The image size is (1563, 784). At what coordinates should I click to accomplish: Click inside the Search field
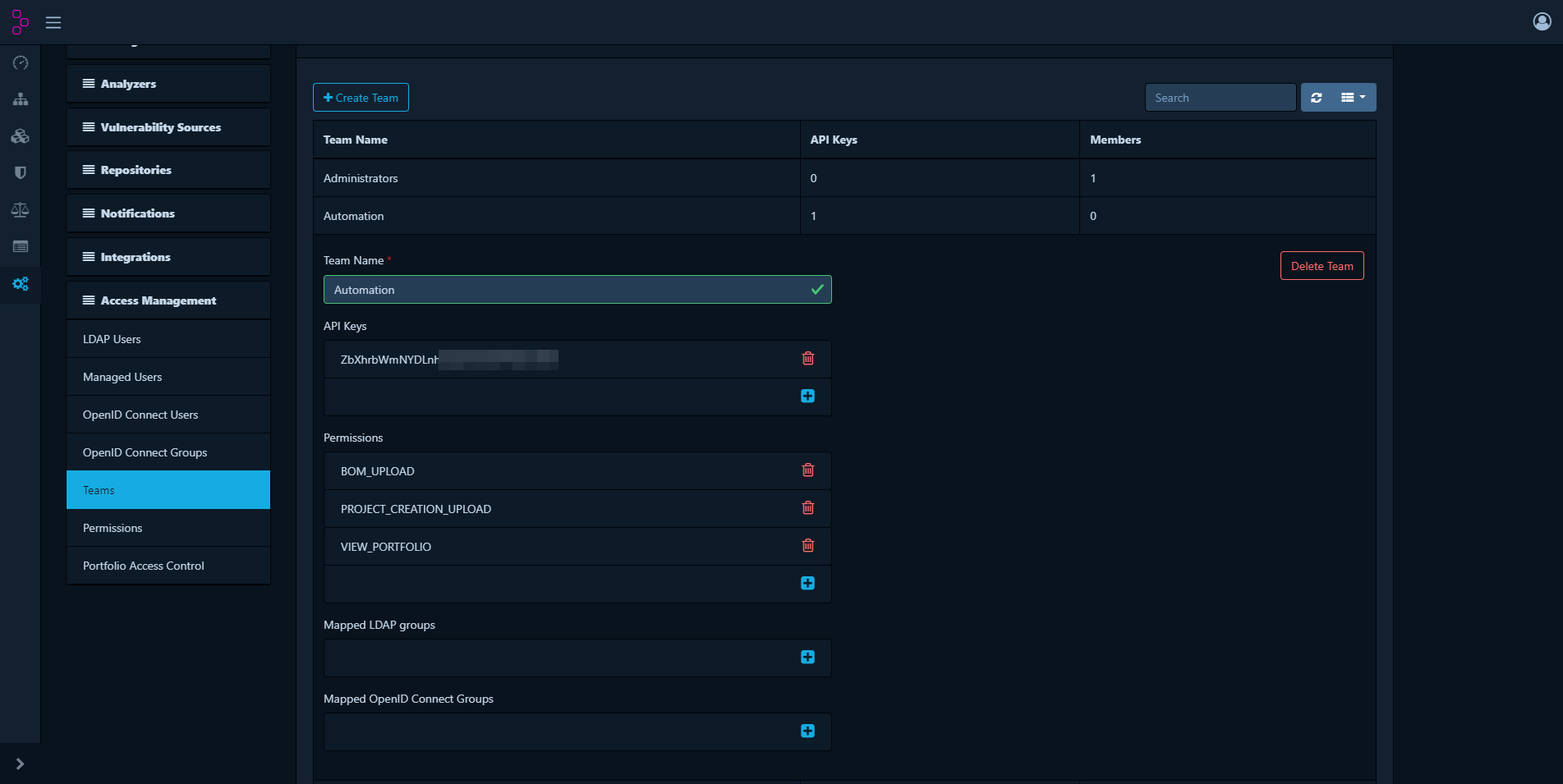tap(1221, 97)
